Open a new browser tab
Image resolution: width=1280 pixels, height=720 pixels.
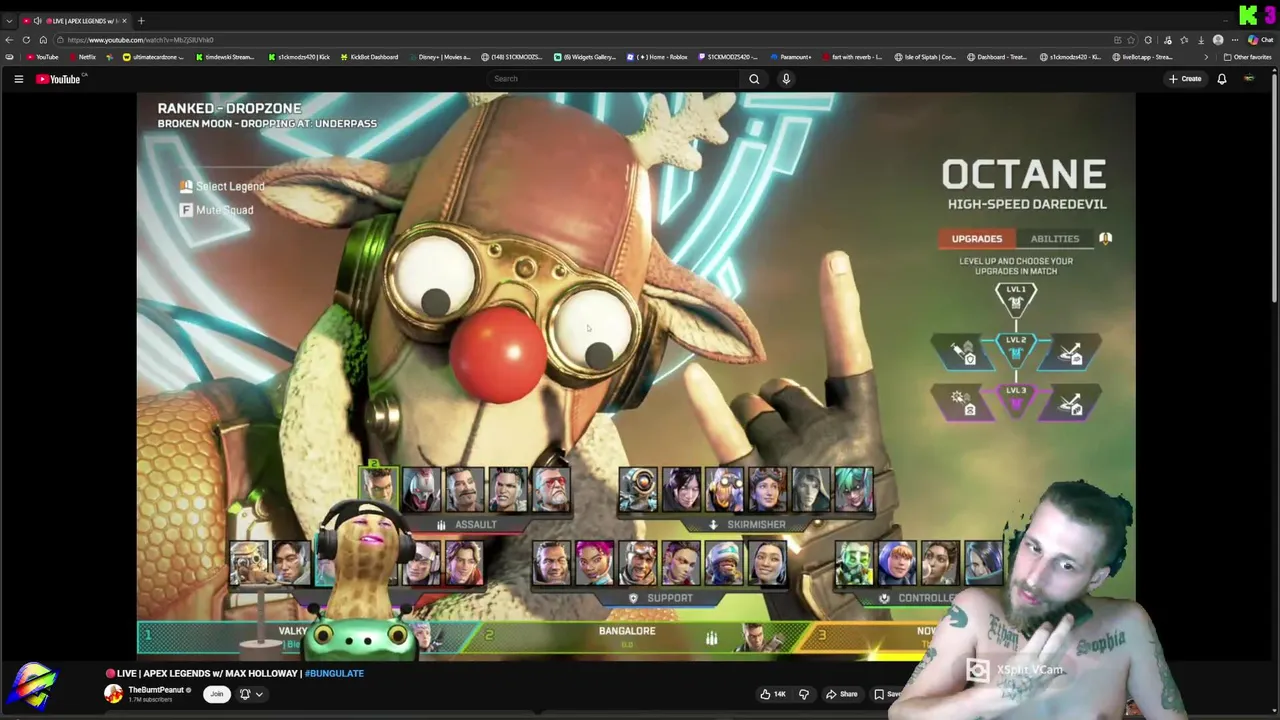141,21
